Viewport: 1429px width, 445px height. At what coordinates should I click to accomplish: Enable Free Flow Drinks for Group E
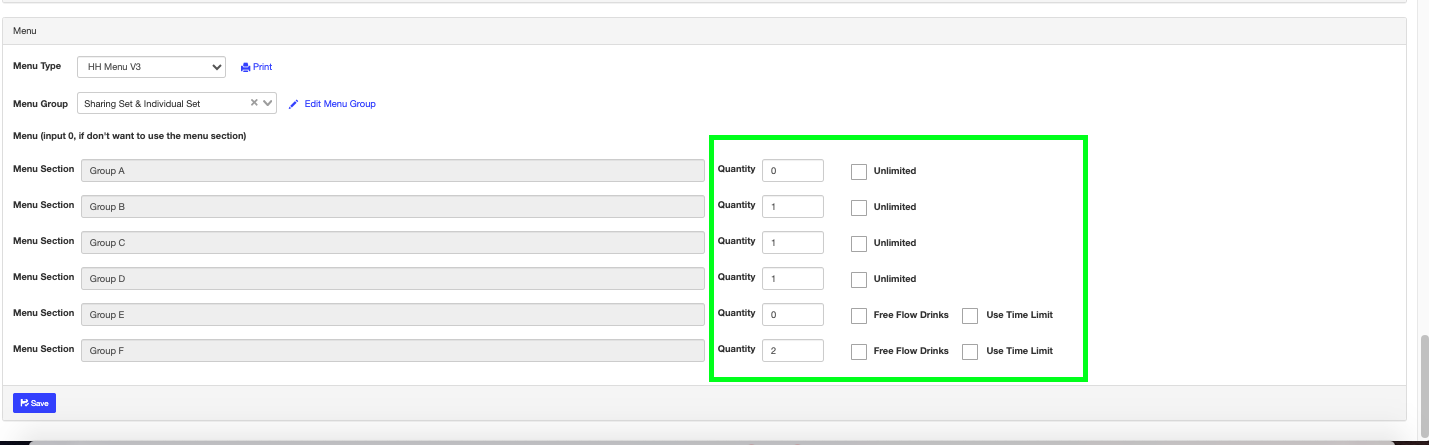point(859,315)
